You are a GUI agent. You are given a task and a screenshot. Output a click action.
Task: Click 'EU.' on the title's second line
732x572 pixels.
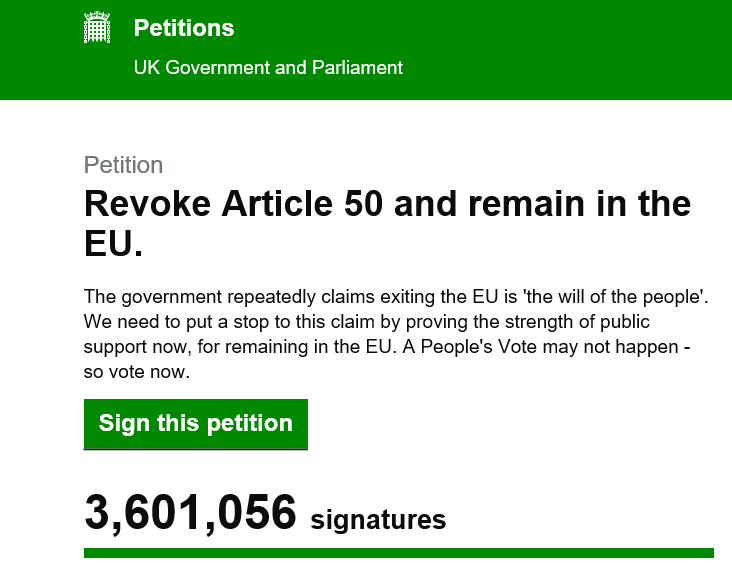click(113, 244)
